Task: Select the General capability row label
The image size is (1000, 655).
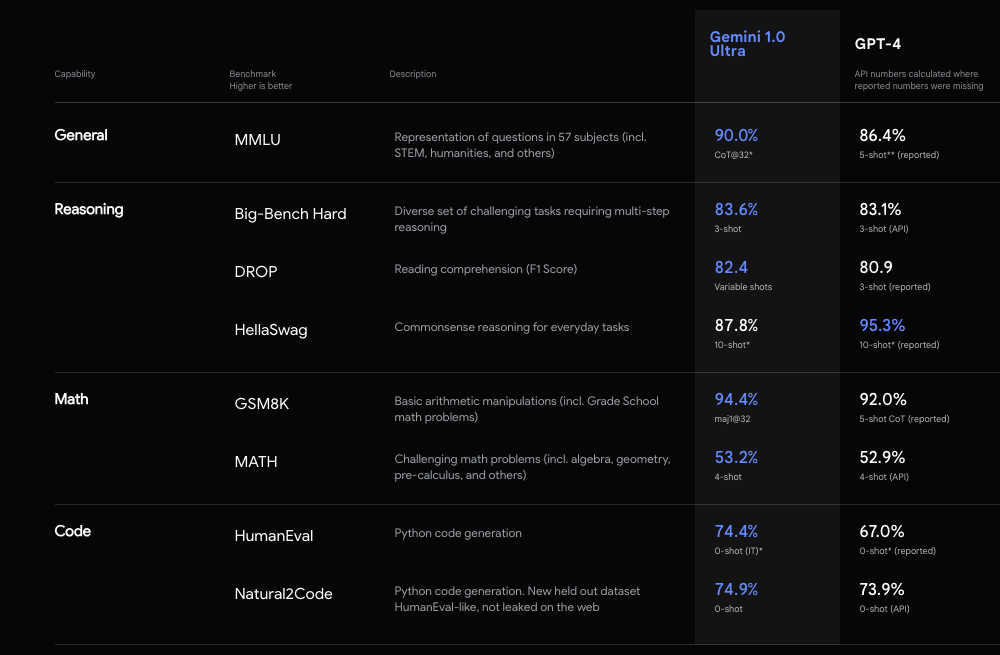Action: pyautogui.click(x=81, y=135)
